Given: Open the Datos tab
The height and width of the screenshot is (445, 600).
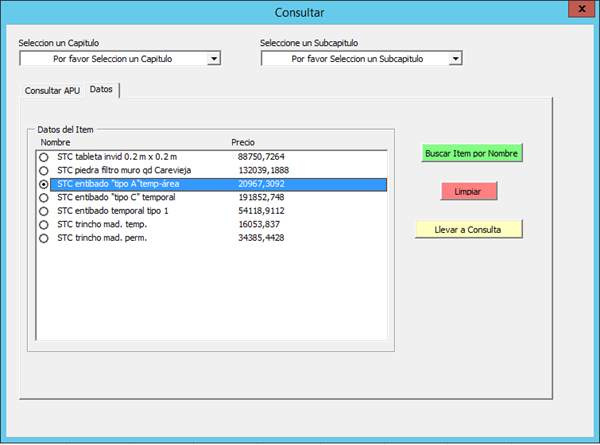Looking at the screenshot, I should tap(101, 90).
